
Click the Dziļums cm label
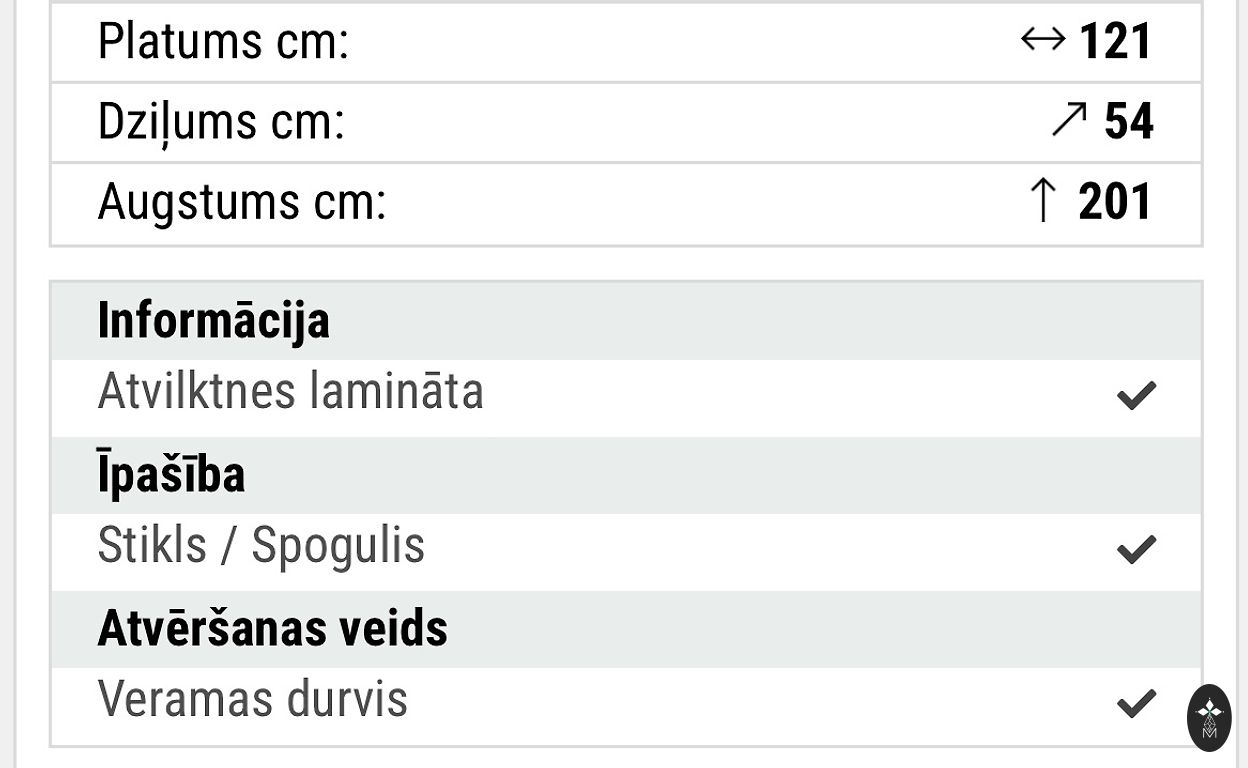pos(221,122)
